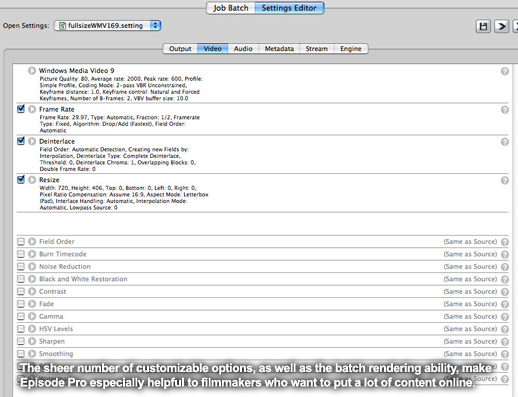Go to the Stream tab
The image size is (518, 397).
click(316, 49)
